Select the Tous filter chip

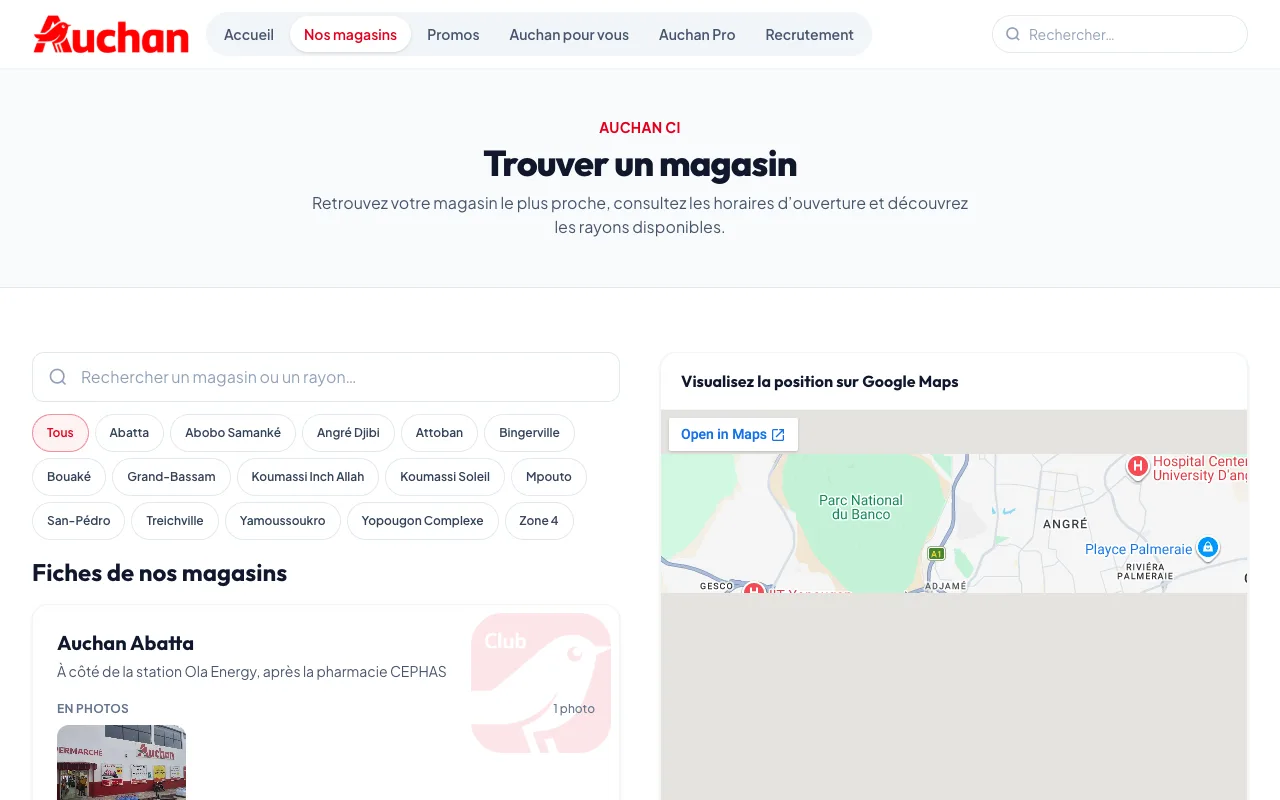(60, 433)
